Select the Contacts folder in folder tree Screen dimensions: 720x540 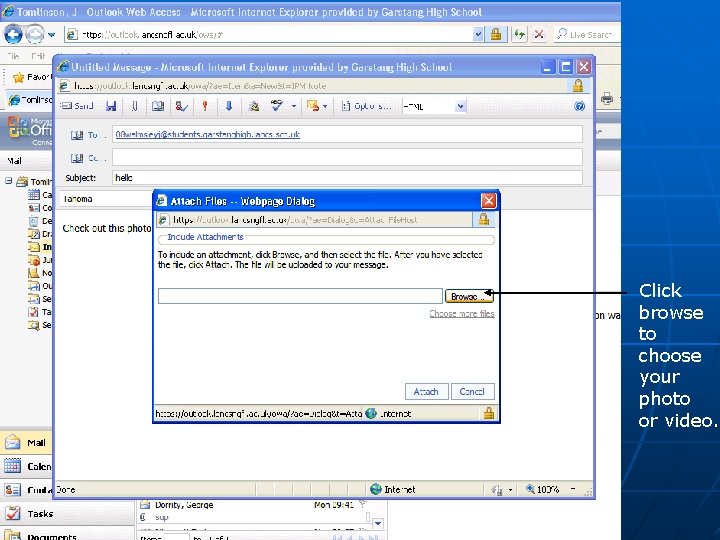tap(39, 208)
